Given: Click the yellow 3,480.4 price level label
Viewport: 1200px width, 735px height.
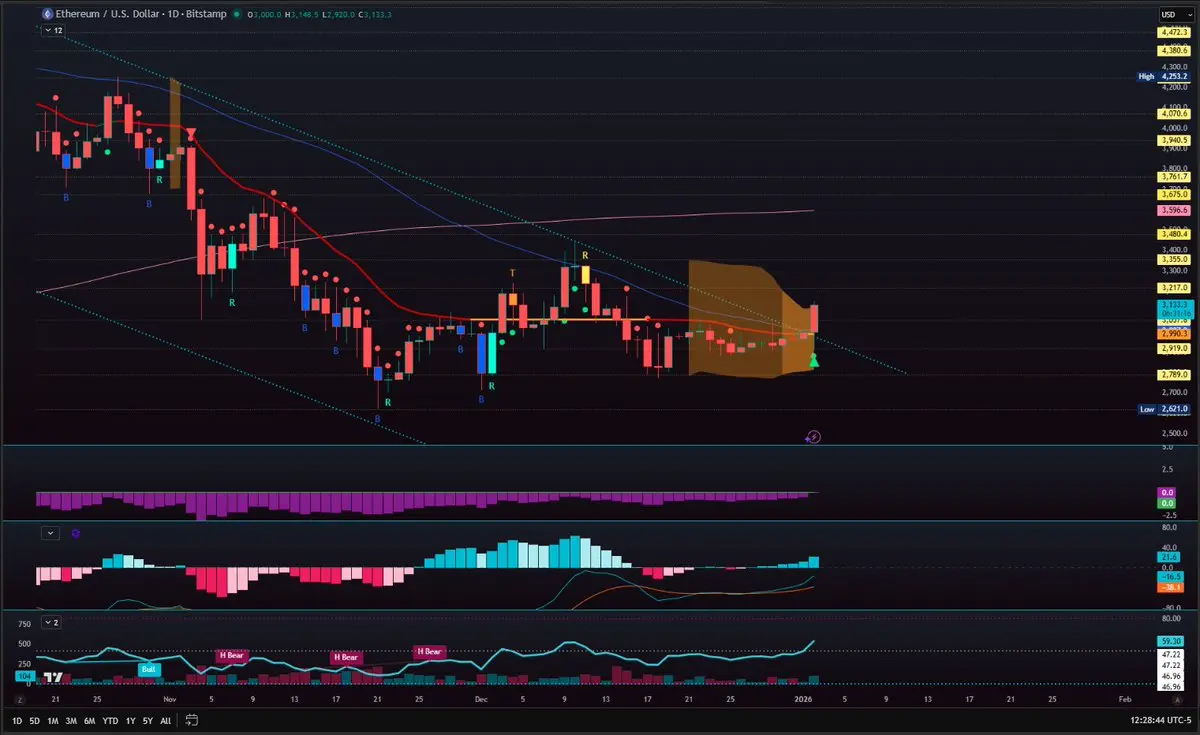Looking at the screenshot, I should tap(1174, 234).
